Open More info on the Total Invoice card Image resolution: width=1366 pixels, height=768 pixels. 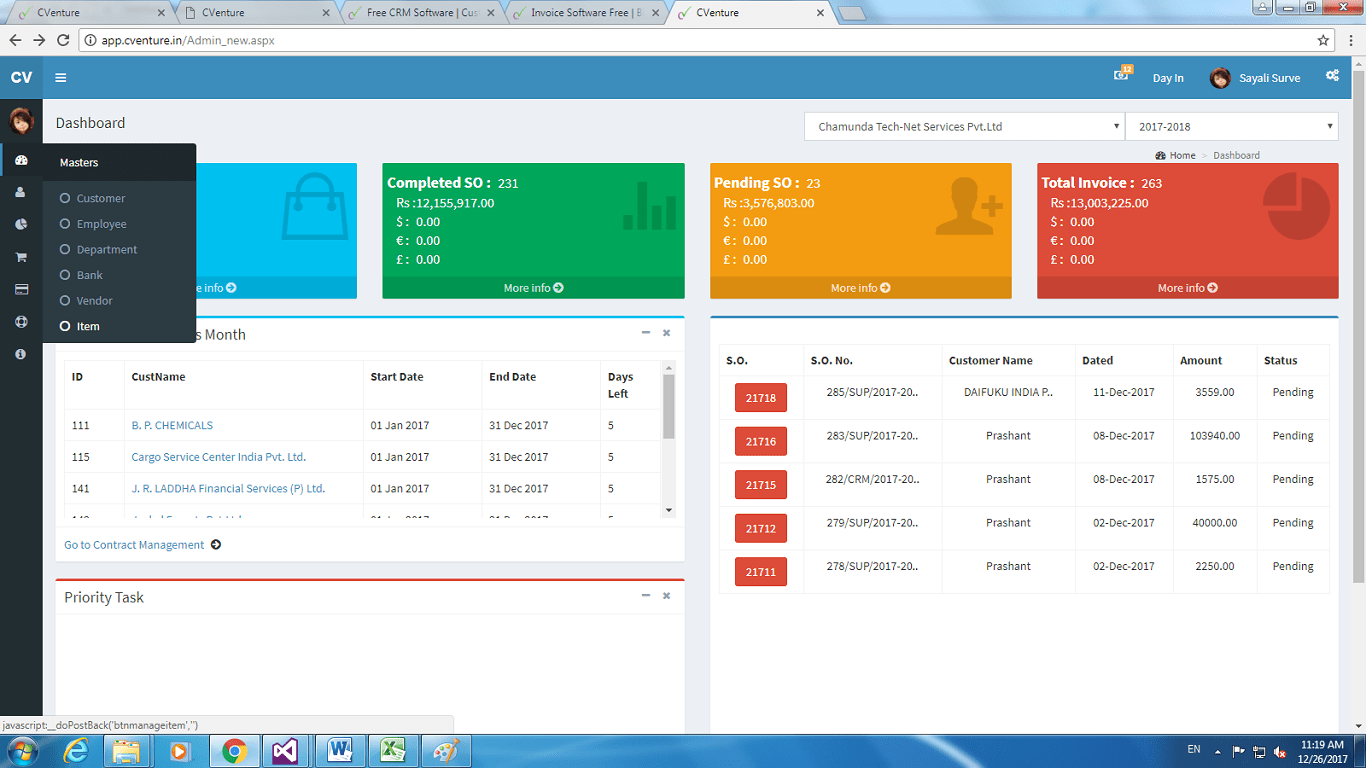pyautogui.click(x=1186, y=287)
